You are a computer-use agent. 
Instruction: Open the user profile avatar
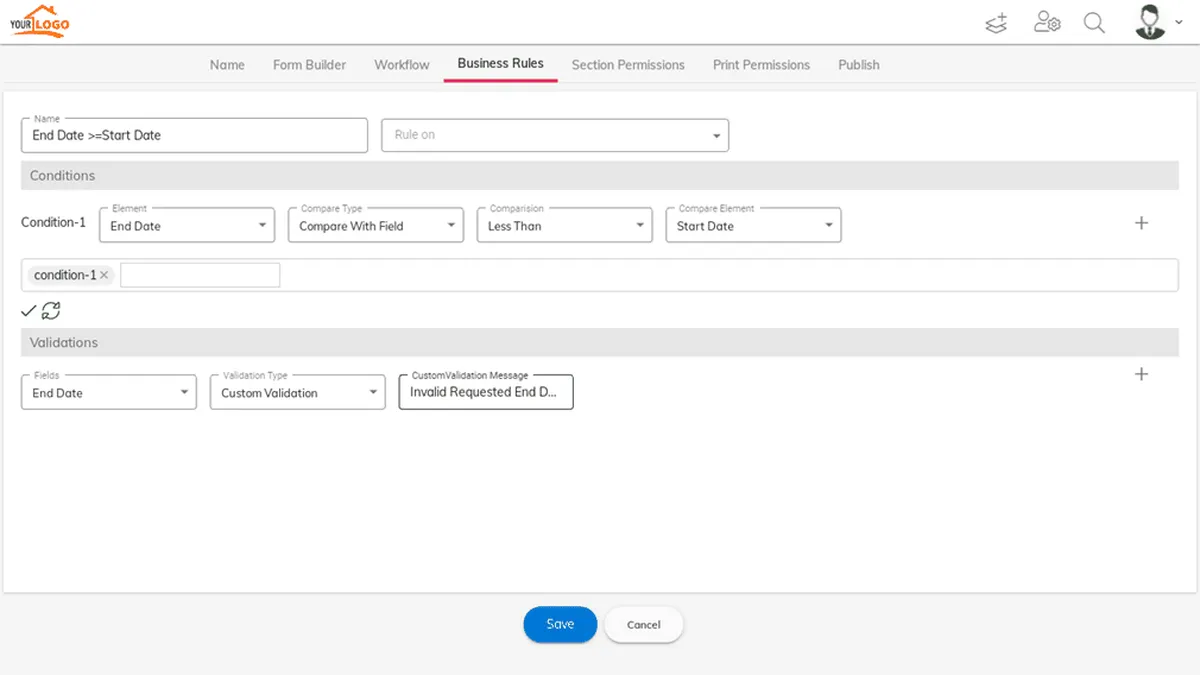point(1151,22)
